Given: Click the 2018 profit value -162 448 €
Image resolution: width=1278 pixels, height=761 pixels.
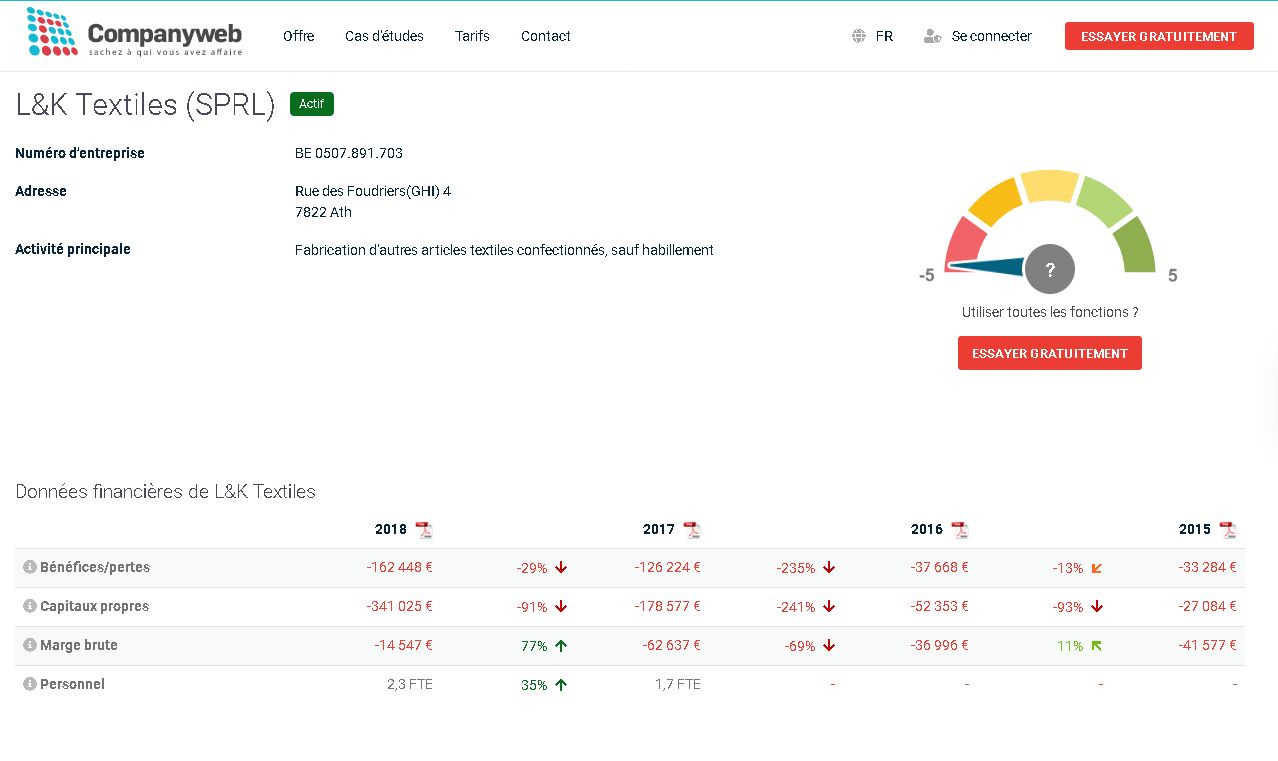Looking at the screenshot, I should [x=400, y=567].
